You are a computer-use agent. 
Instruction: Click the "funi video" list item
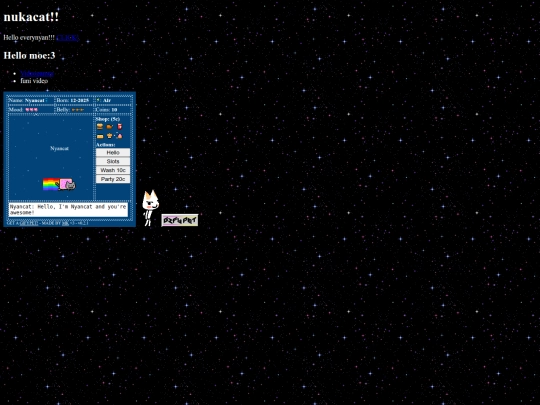pos(34,81)
